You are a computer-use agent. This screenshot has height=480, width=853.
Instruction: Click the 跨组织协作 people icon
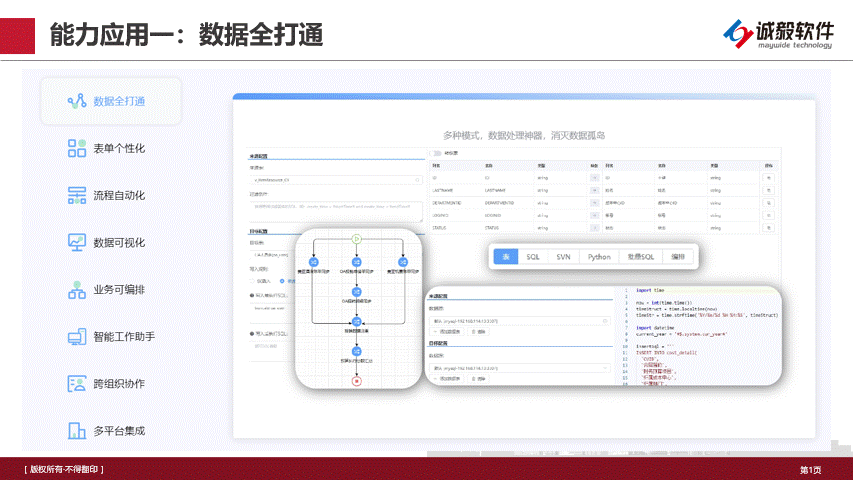pos(77,384)
